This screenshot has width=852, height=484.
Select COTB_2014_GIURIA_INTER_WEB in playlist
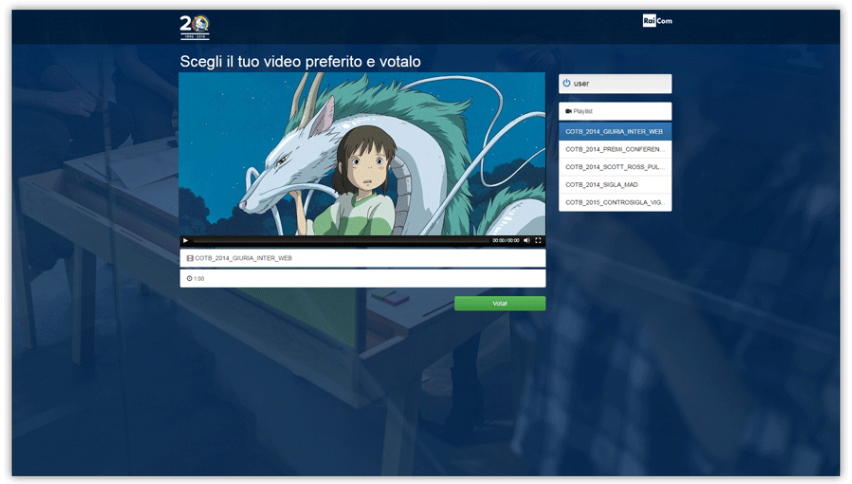click(615, 131)
